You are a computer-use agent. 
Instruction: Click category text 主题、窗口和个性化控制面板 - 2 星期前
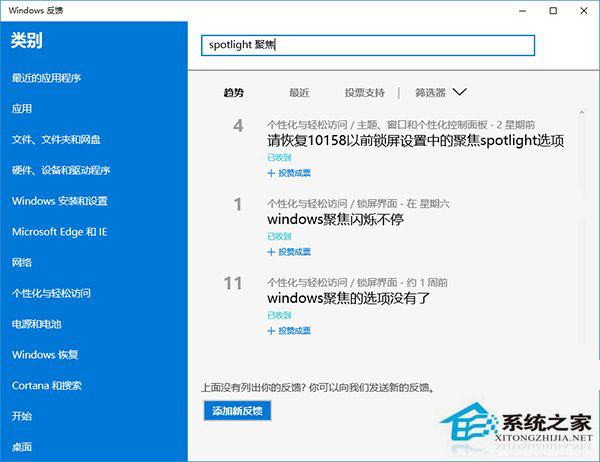[x=446, y=125]
